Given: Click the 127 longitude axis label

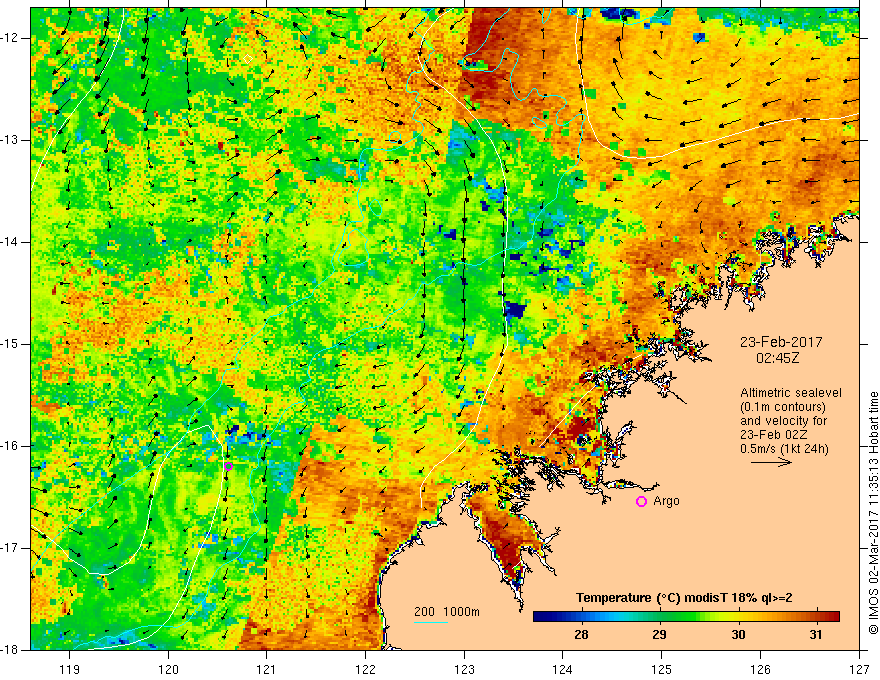Looking at the screenshot, I should [859, 669].
